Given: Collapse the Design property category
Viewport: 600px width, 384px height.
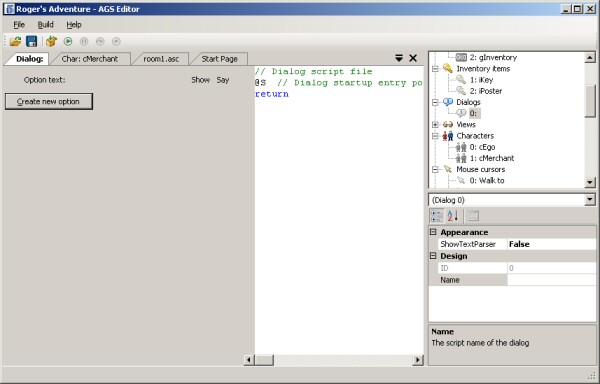Looking at the screenshot, I should pyautogui.click(x=433, y=256).
